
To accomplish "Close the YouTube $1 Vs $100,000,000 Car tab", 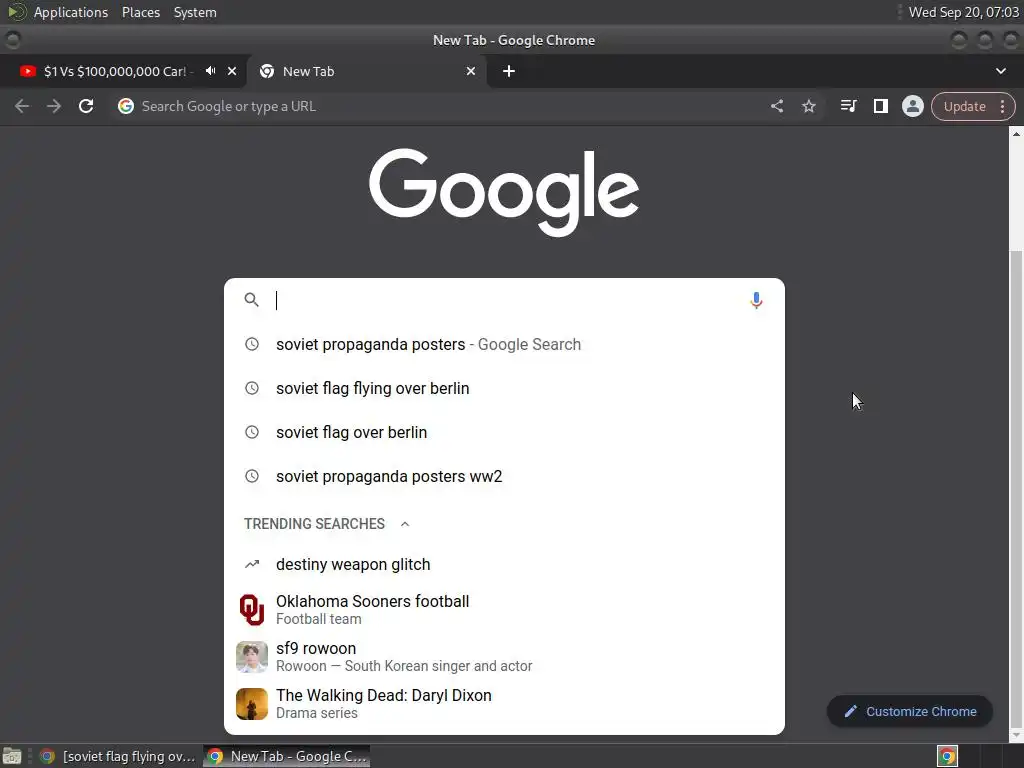I will click(x=232, y=71).
